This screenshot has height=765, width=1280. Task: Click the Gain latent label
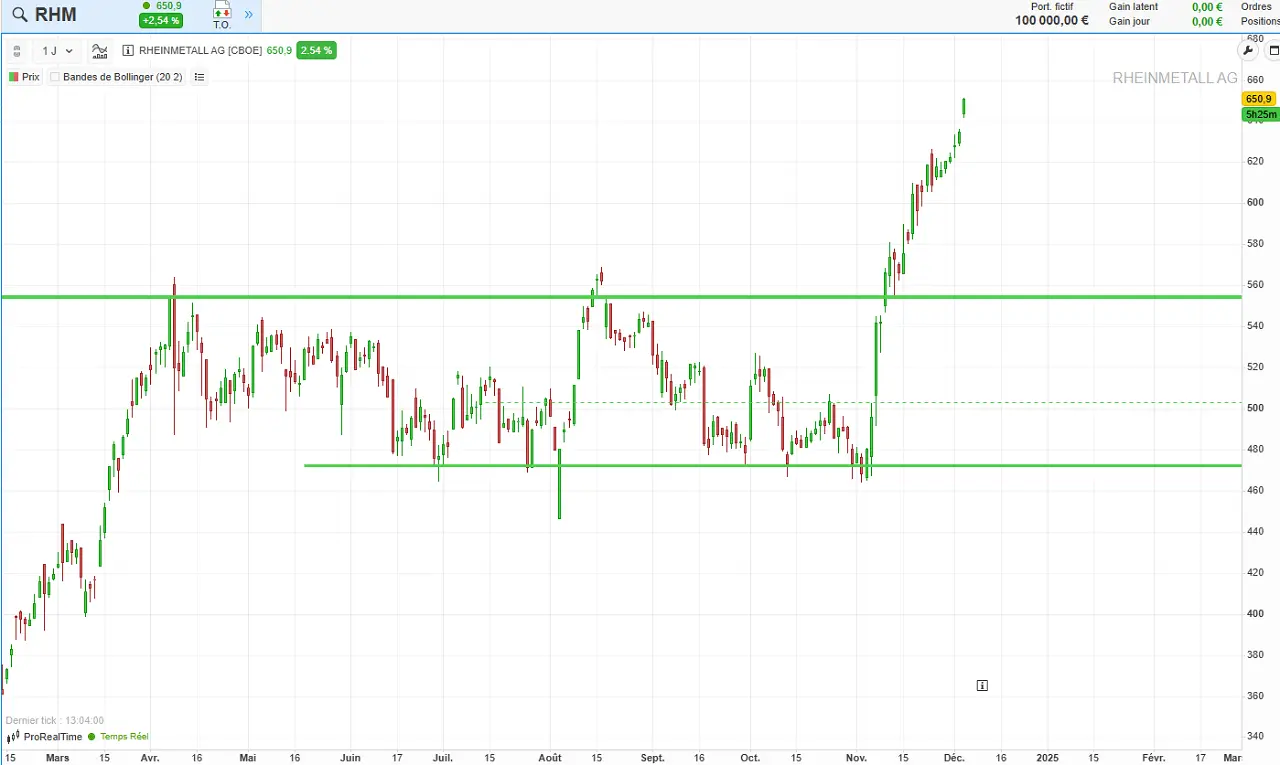click(1133, 6)
